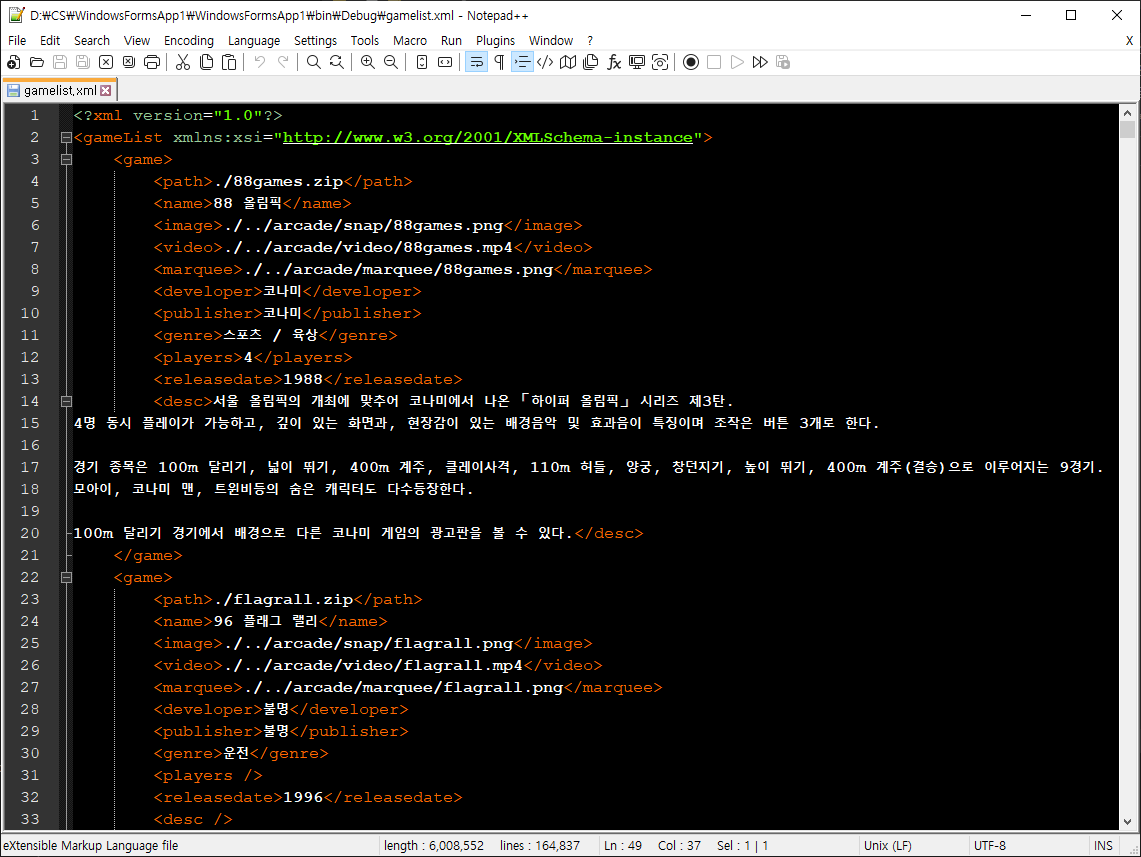Collapse the desc fold marker on line 14
This screenshot has width=1141, height=857.
(66, 401)
